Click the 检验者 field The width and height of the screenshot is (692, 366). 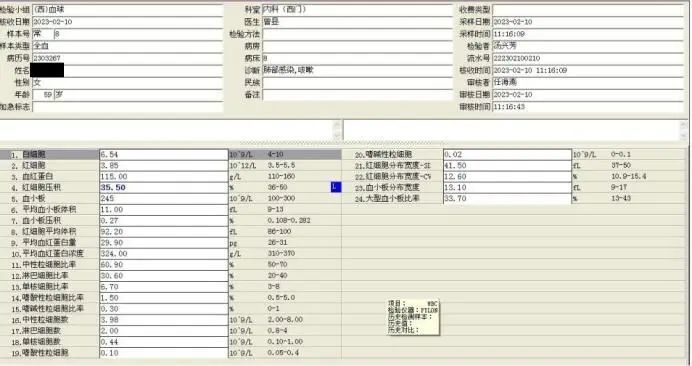[588, 46]
